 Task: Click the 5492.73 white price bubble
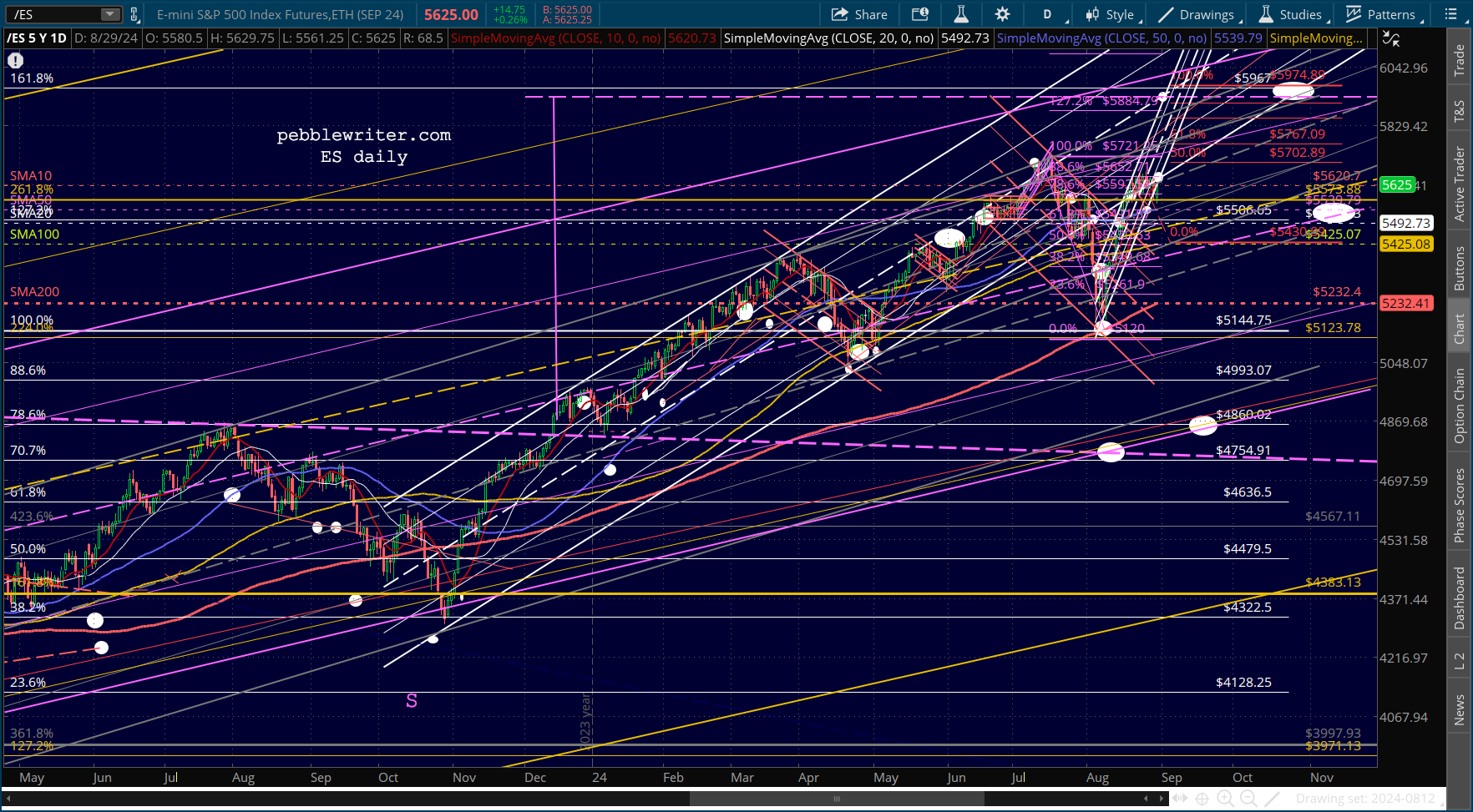(1406, 223)
